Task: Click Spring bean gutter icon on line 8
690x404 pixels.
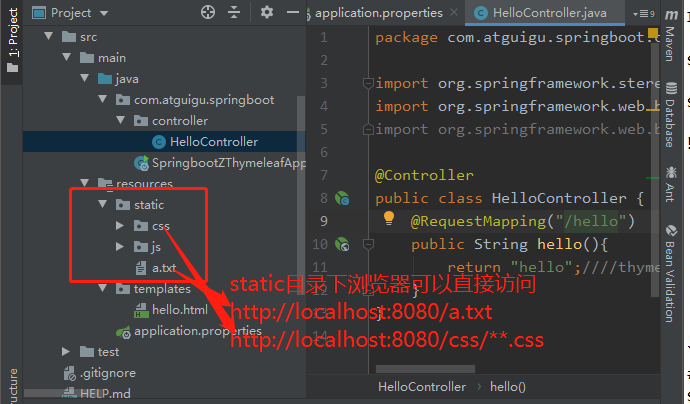Action: 342,198
